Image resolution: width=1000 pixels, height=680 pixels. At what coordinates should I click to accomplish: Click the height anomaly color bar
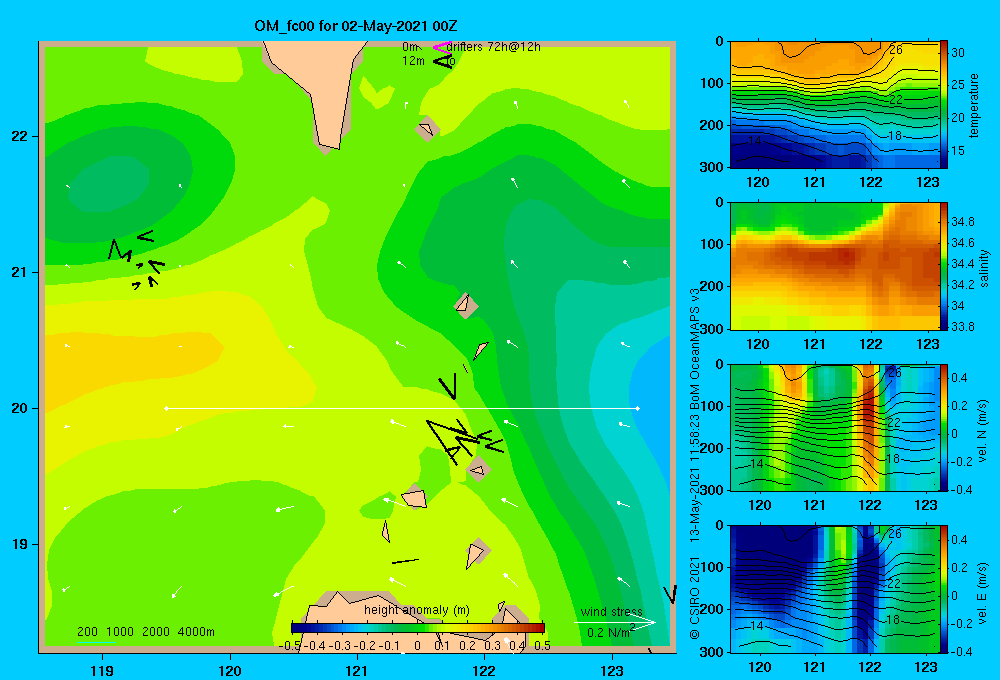[418, 628]
